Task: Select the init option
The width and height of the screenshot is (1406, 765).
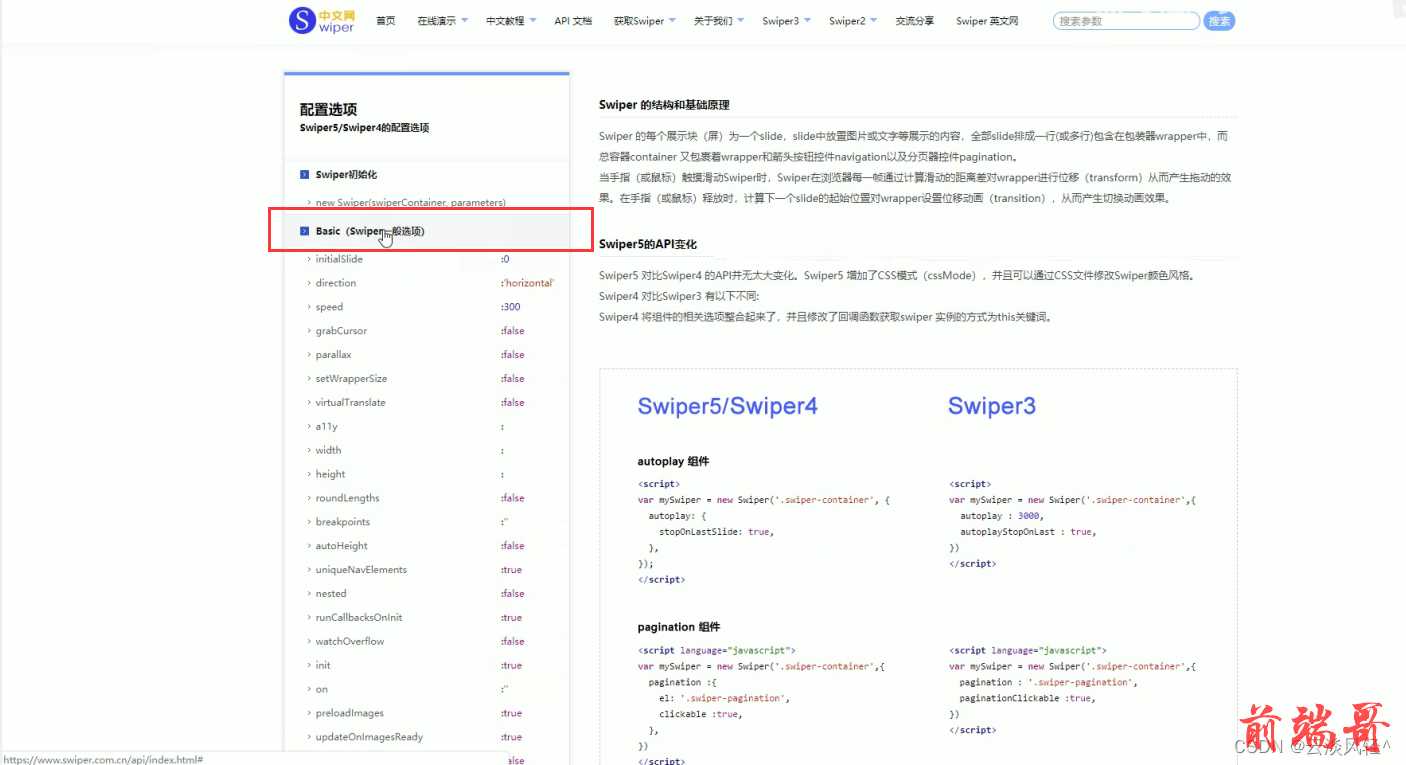Action: [323, 666]
